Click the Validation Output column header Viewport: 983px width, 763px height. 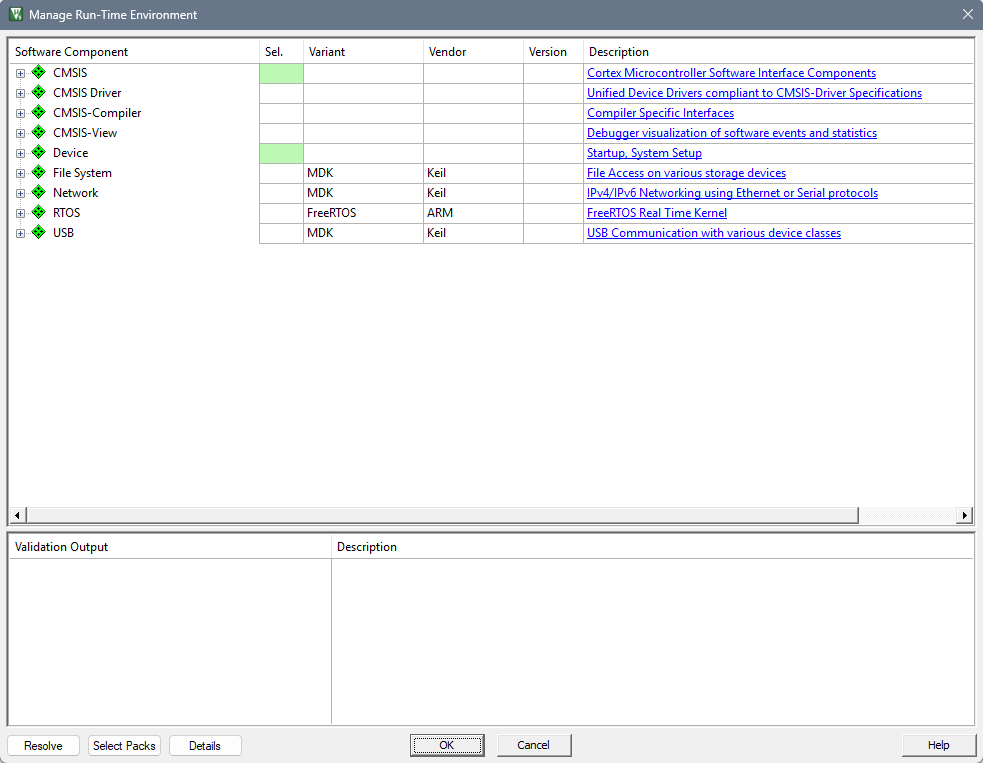(170, 547)
